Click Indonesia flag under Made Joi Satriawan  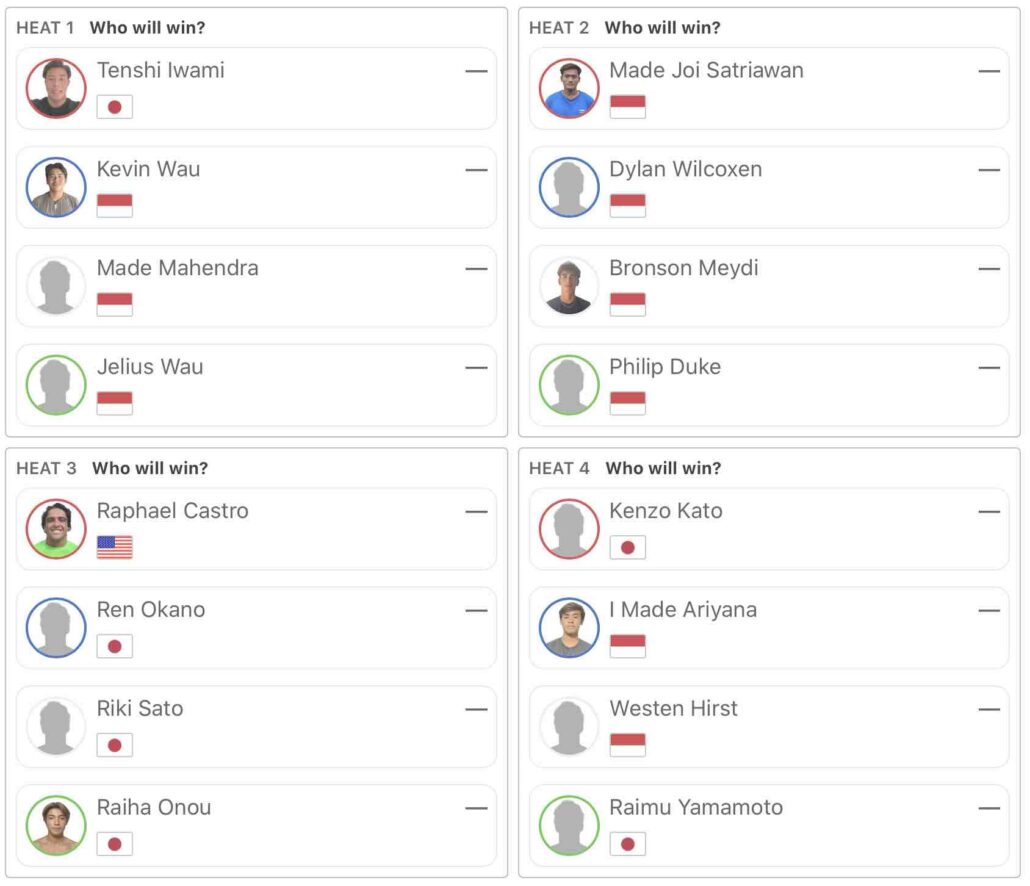[627, 107]
